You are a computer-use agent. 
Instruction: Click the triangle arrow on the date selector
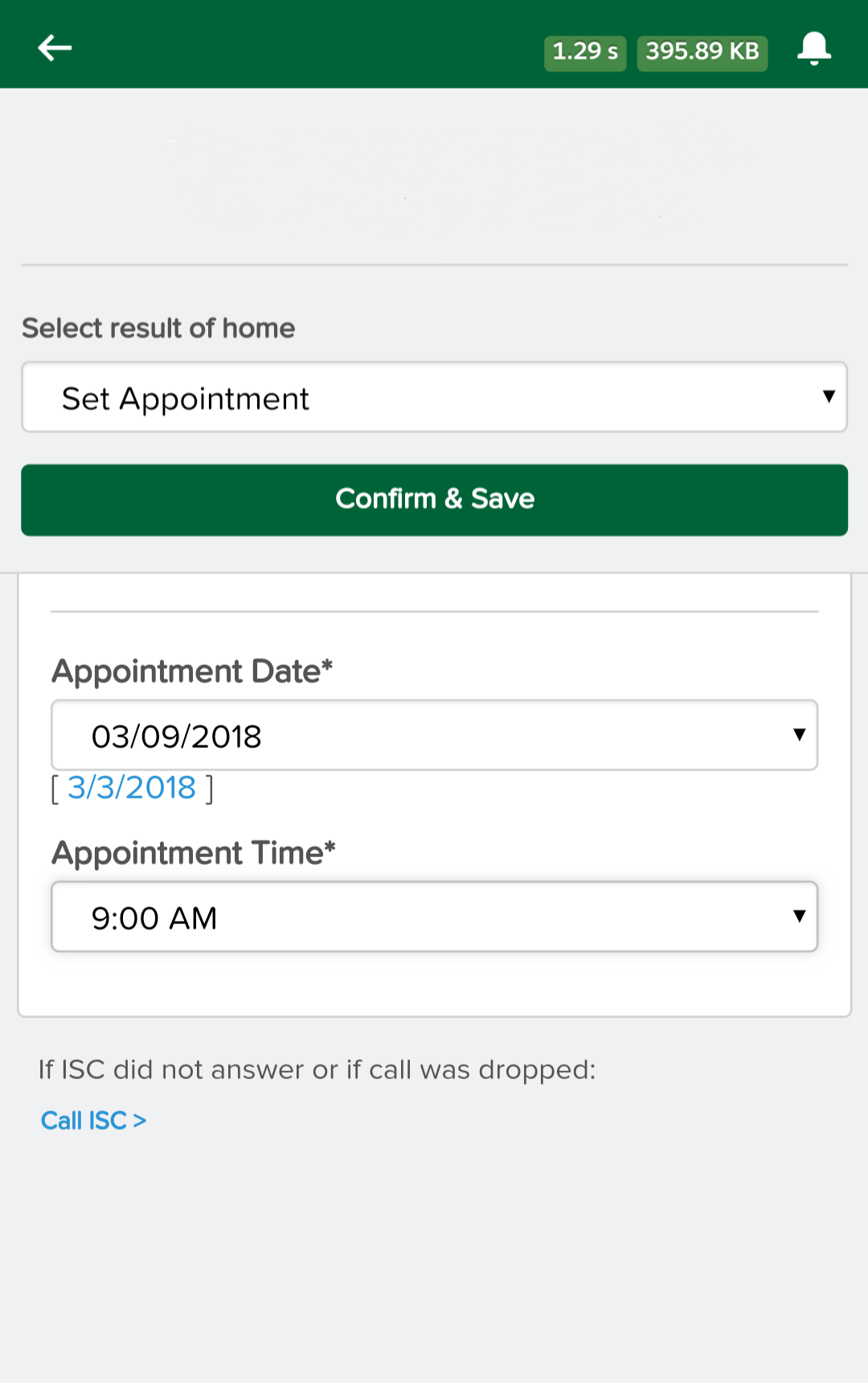(799, 734)
